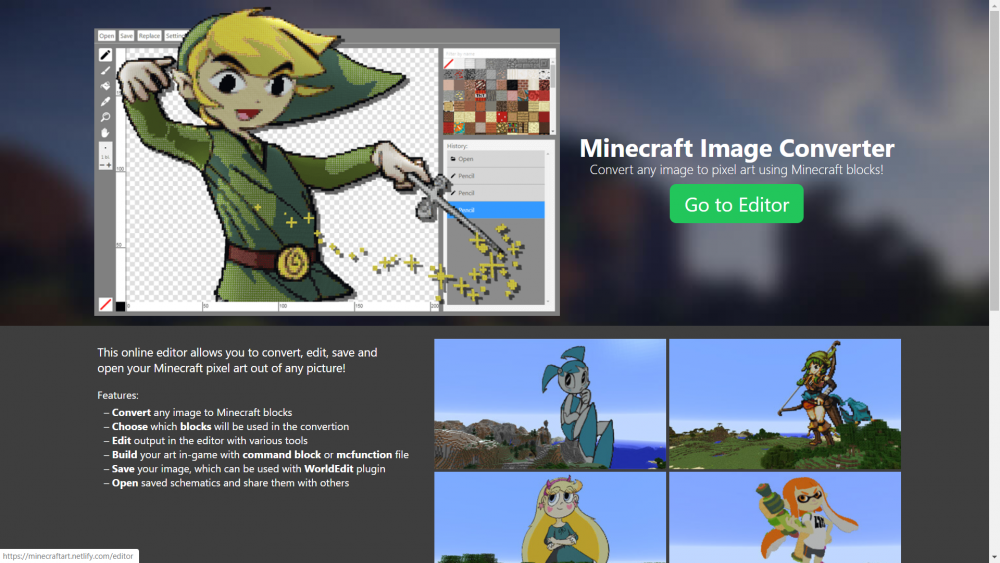Viewport: 1000px width, 563px height.
Task: Select the Open entry in History list
Action: pyautogui.click(x=496, y=159)
